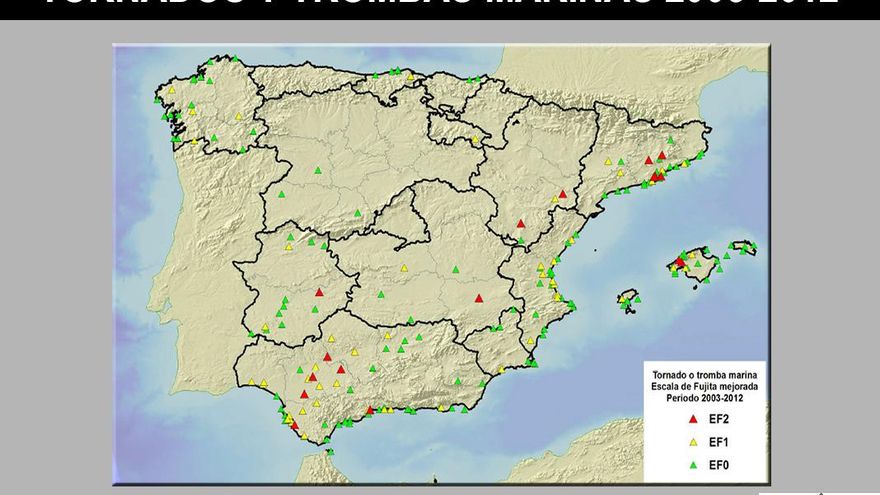Viewport: 880px width, 495px height.
Task: Click the red marker near Zaragoza
Action: [x=563, y=194]
